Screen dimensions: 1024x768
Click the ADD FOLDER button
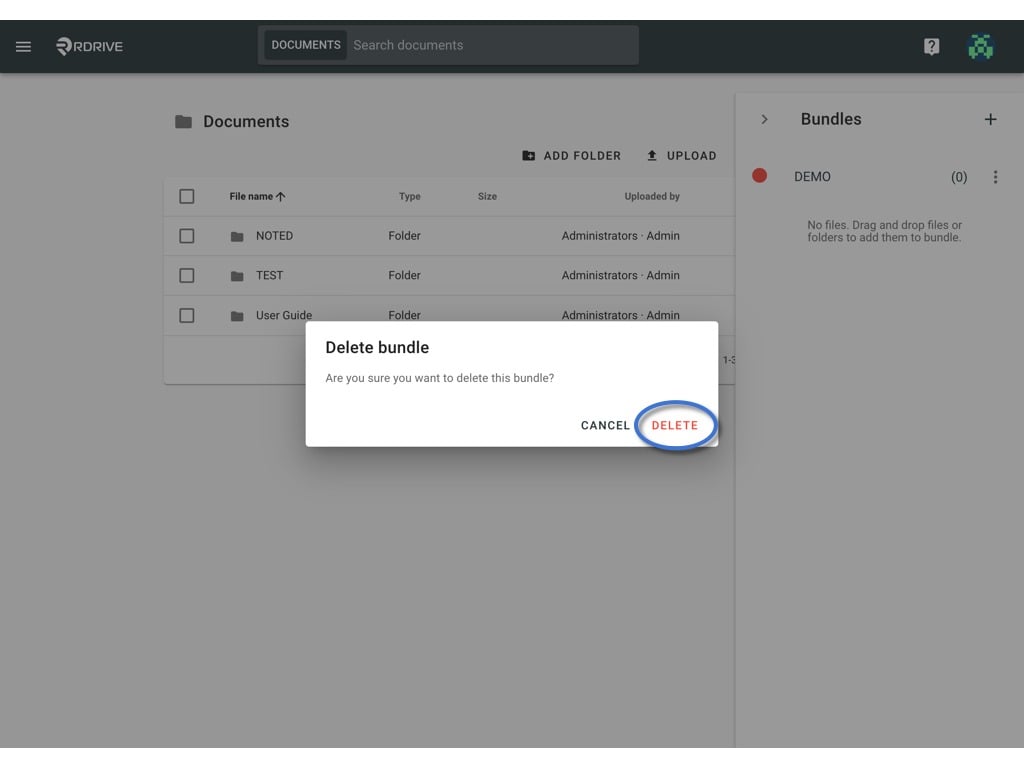[x=571, y=155]
